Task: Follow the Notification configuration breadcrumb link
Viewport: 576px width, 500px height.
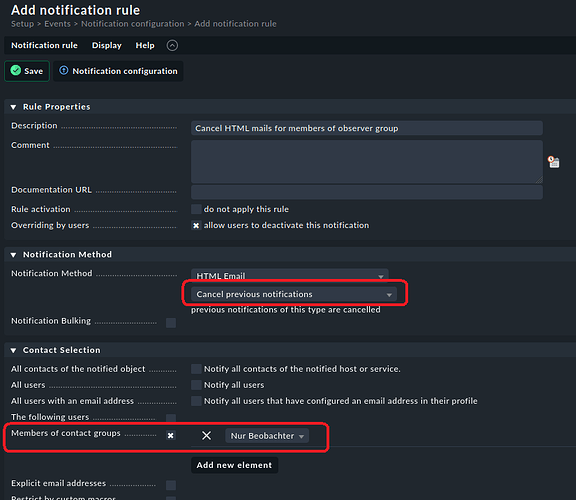Action: (x=133, y=24)
